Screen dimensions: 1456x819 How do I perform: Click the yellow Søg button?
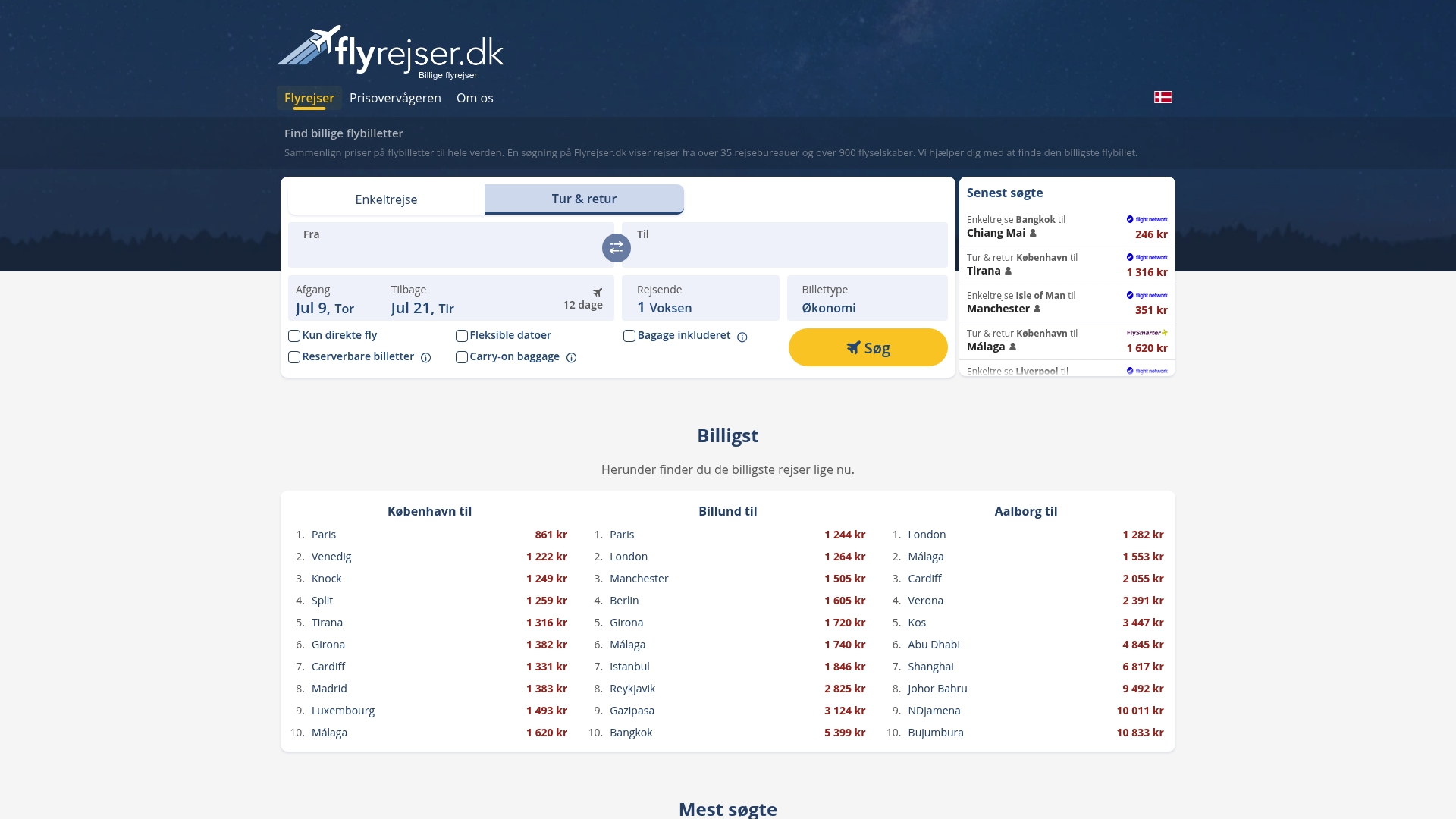pos(868,347)
